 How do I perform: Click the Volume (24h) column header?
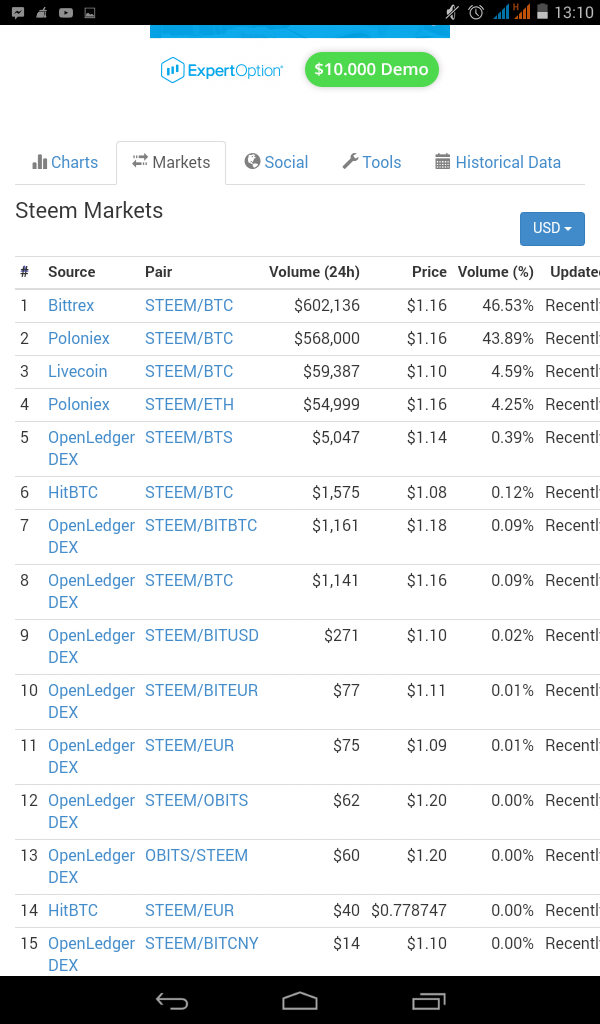pyautogui.click(x=314, y=272)
